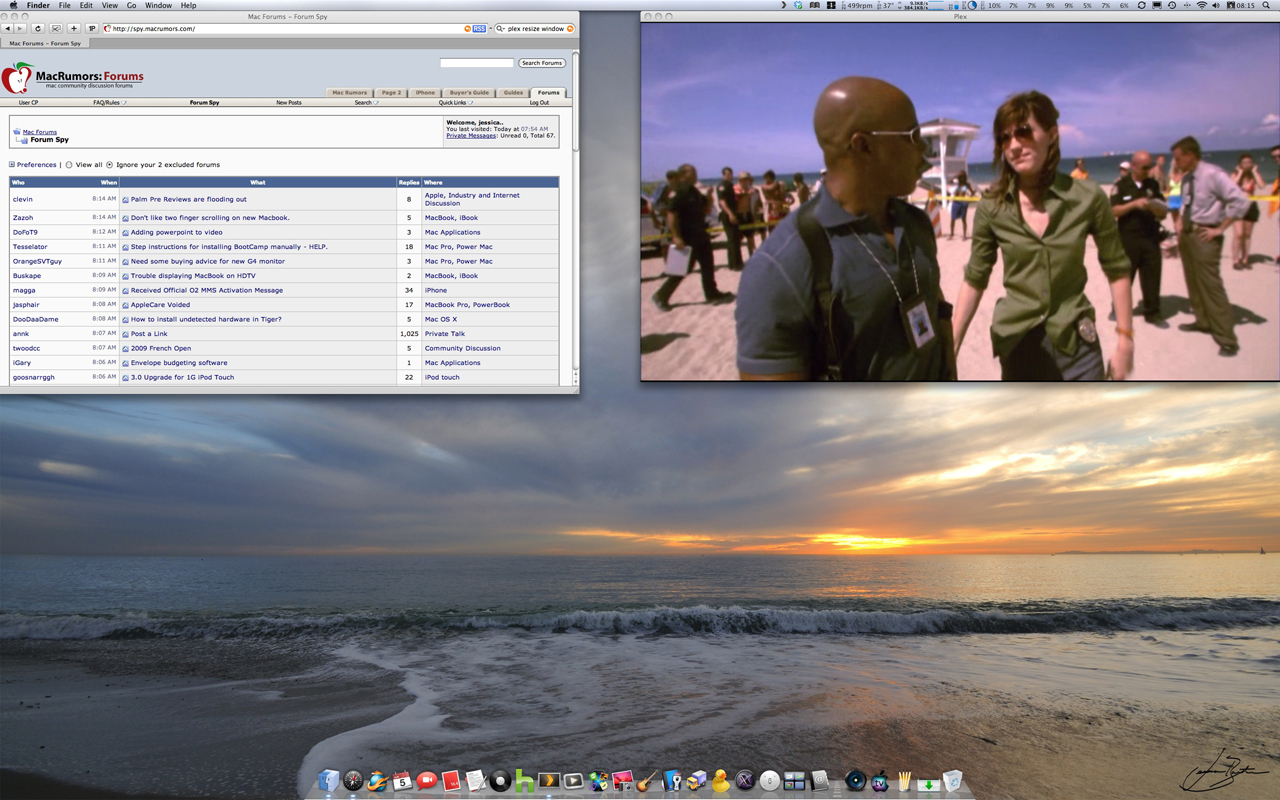Click the Search Forums button

pyautogui.click(x=542, y=63)
